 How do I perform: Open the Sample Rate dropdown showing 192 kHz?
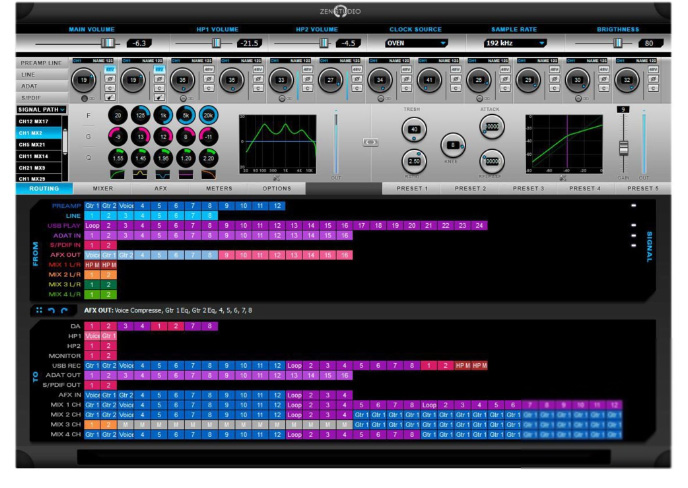pos(515,43)
